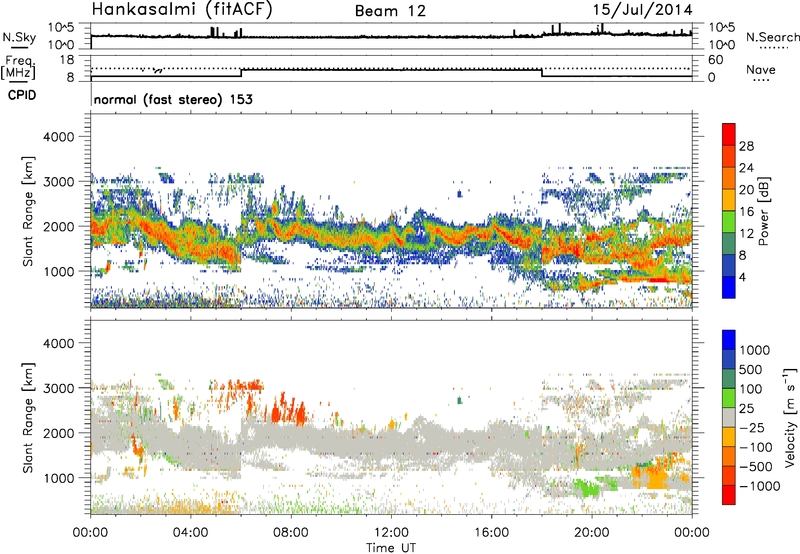Click the '4000' tick of power panel
The width and height of the screenshot is (800, 554).
click(x=58, y=137)
